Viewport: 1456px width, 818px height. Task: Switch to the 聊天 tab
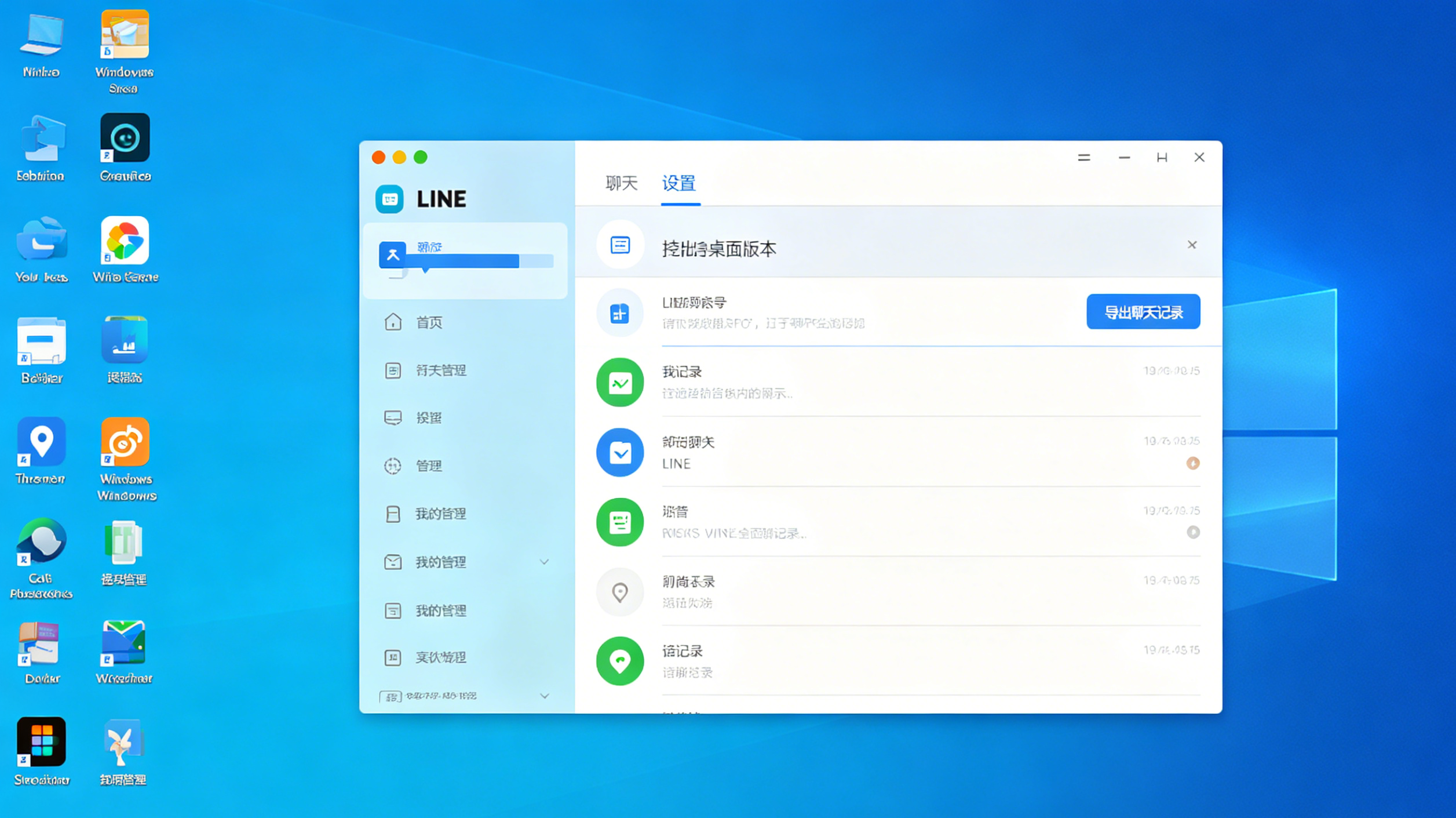[621, 183]
